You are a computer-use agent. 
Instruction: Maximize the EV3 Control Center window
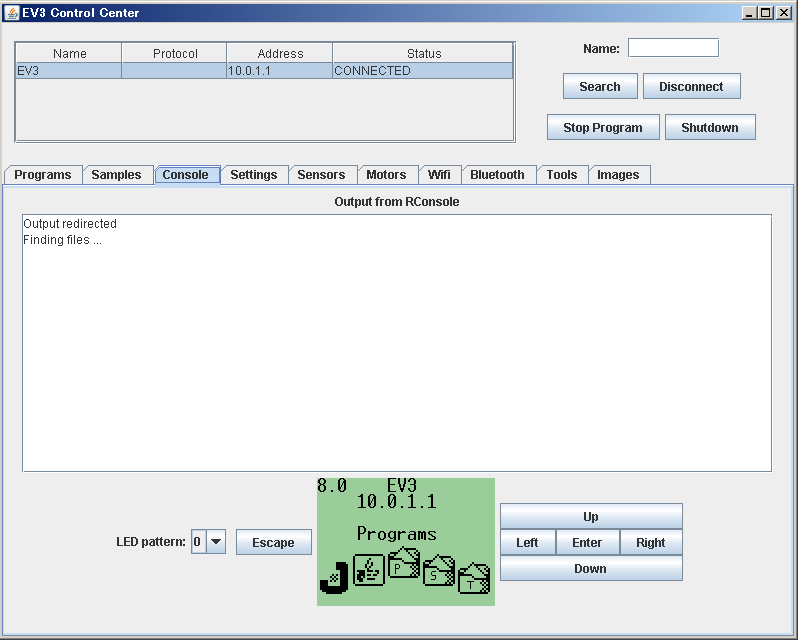click(x=765, y=13)
